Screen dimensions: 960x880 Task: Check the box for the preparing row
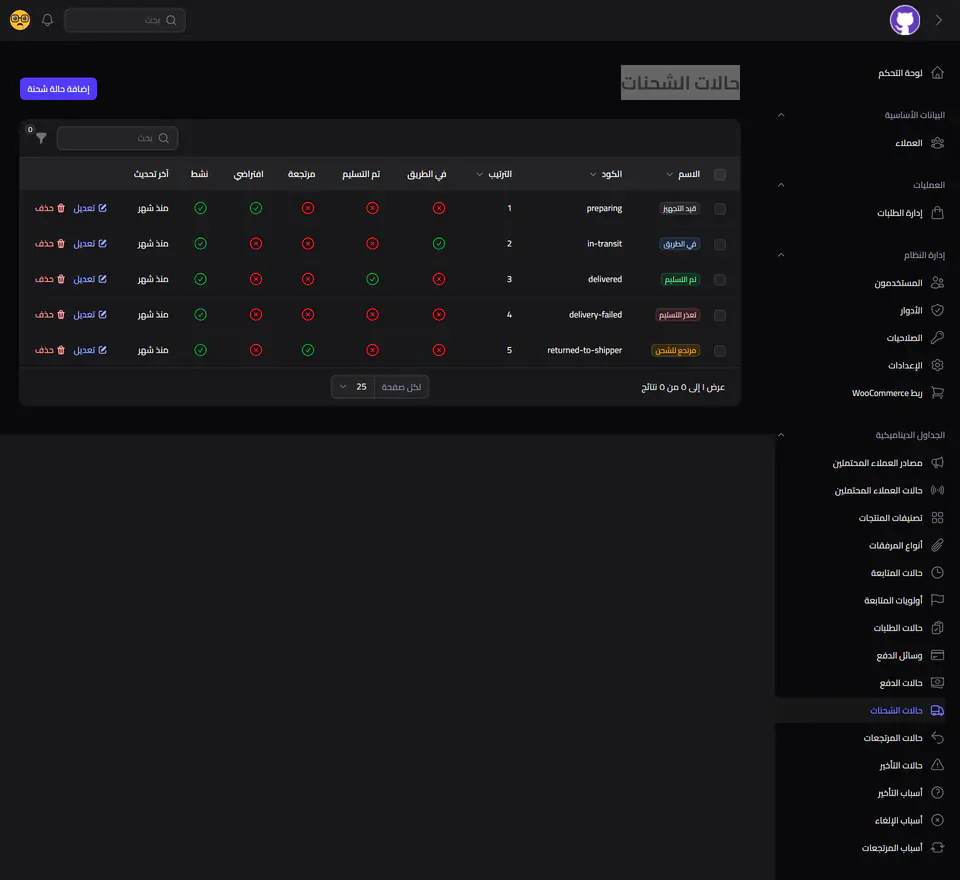[720, 209]
